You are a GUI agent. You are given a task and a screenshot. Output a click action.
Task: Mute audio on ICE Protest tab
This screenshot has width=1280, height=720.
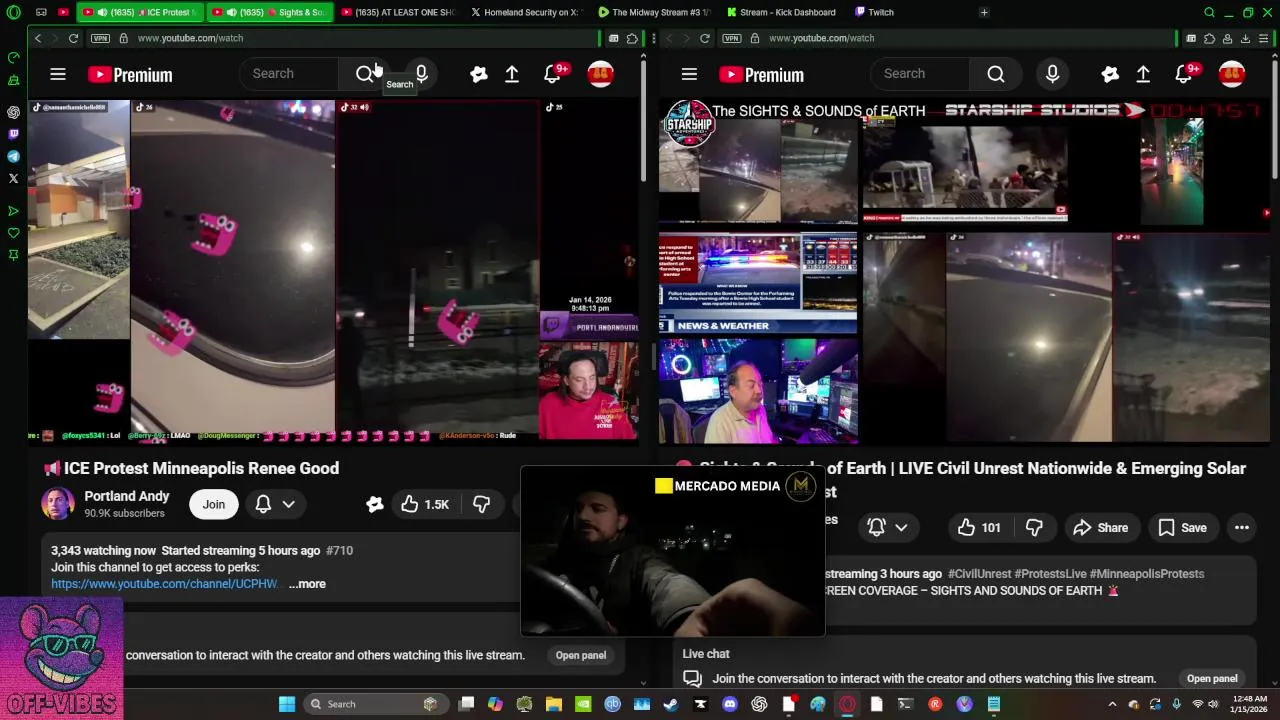101,13
